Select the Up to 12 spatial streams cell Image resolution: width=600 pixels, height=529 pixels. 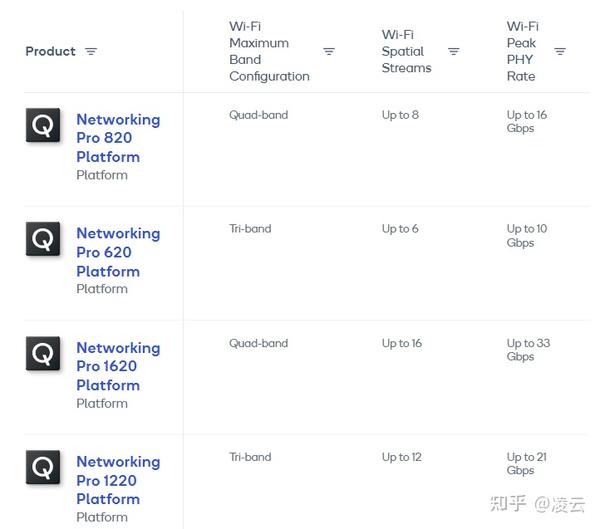pyautogui.click(x=401, y=457)
